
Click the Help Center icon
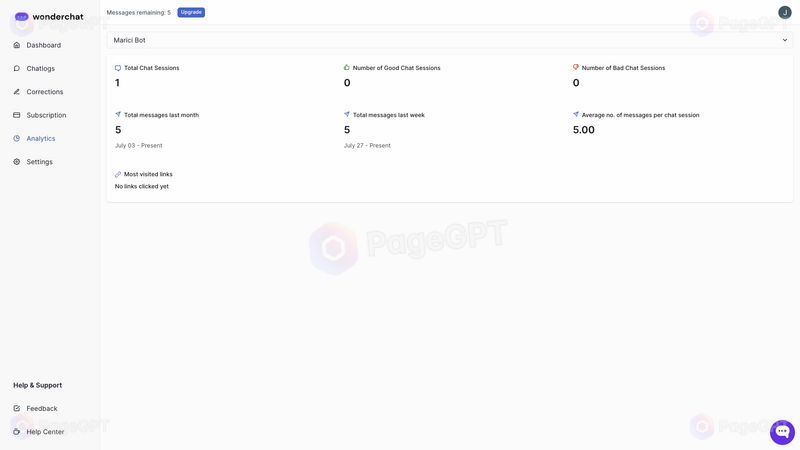(17, 432)
